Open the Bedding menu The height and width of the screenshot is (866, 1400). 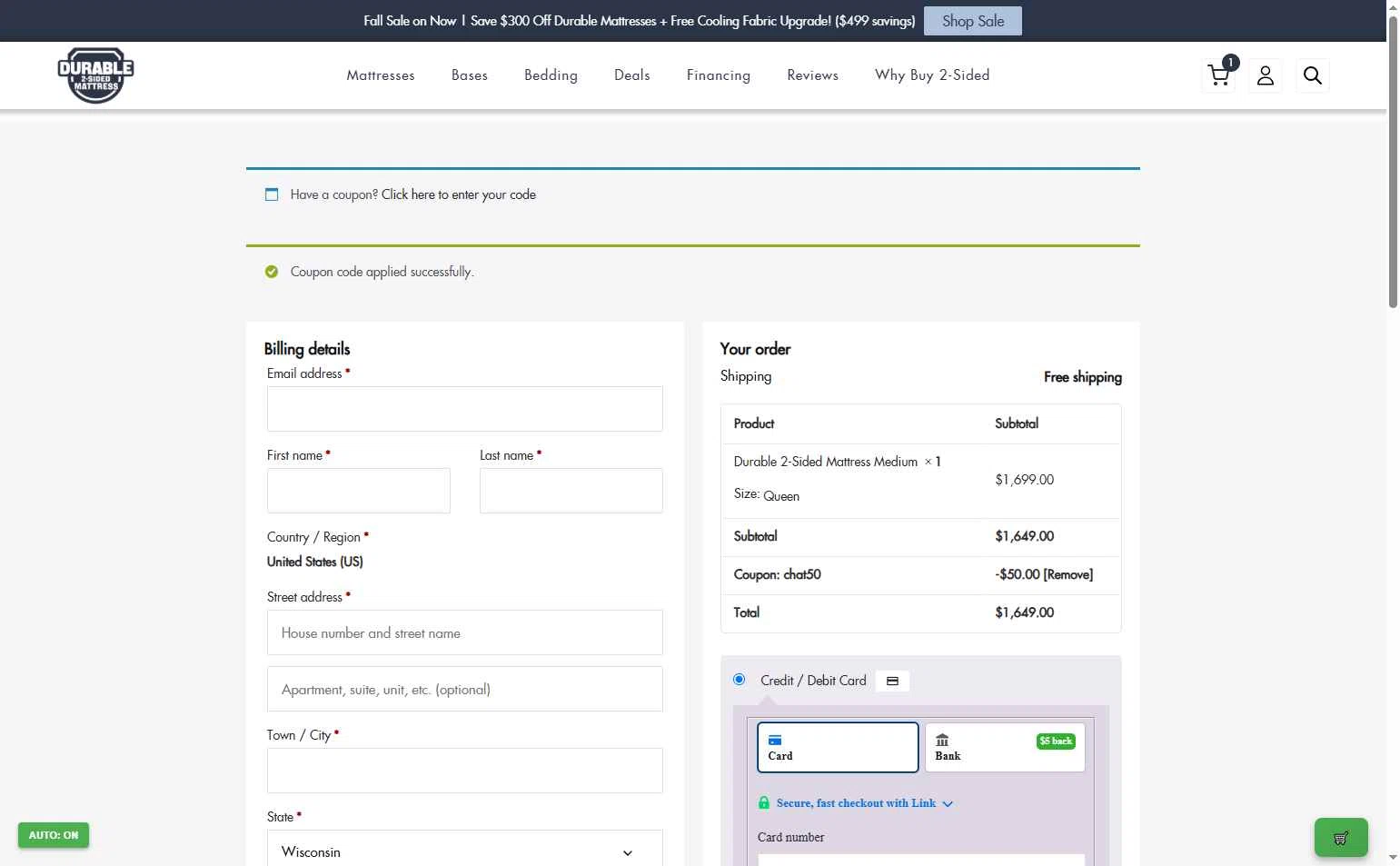(x=551, y=75)
